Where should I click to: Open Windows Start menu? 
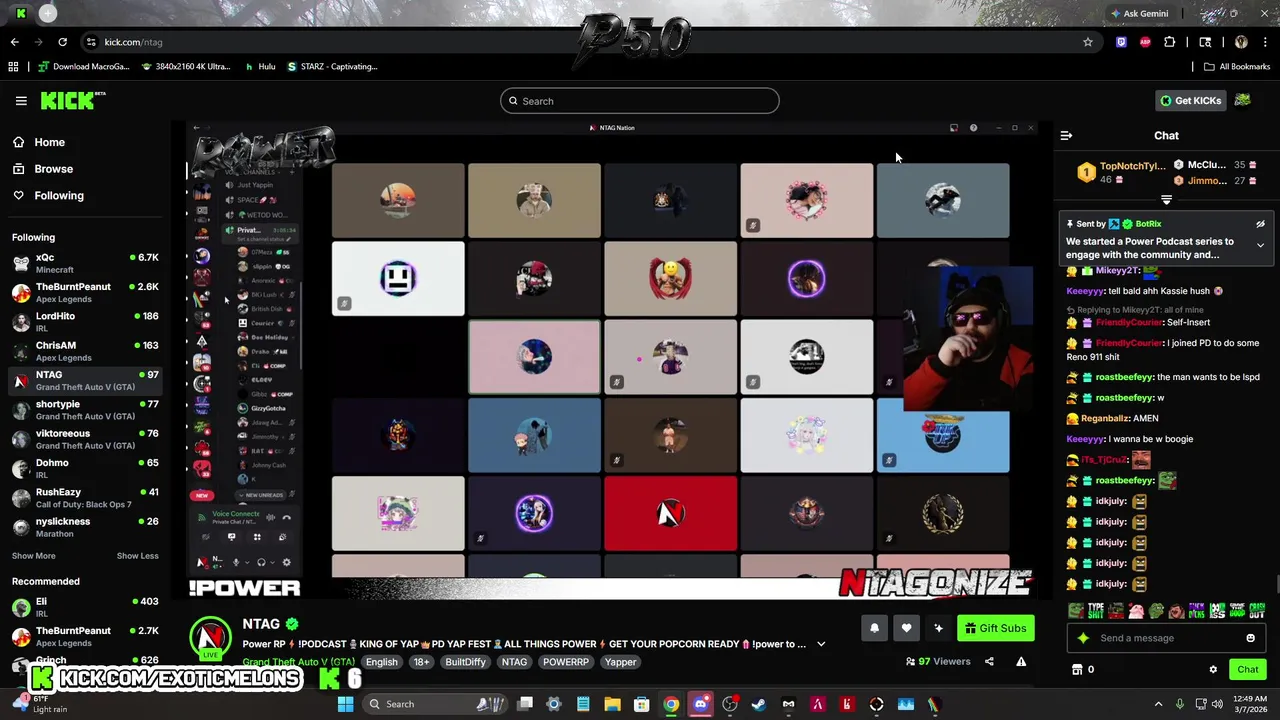click(345, 704)
